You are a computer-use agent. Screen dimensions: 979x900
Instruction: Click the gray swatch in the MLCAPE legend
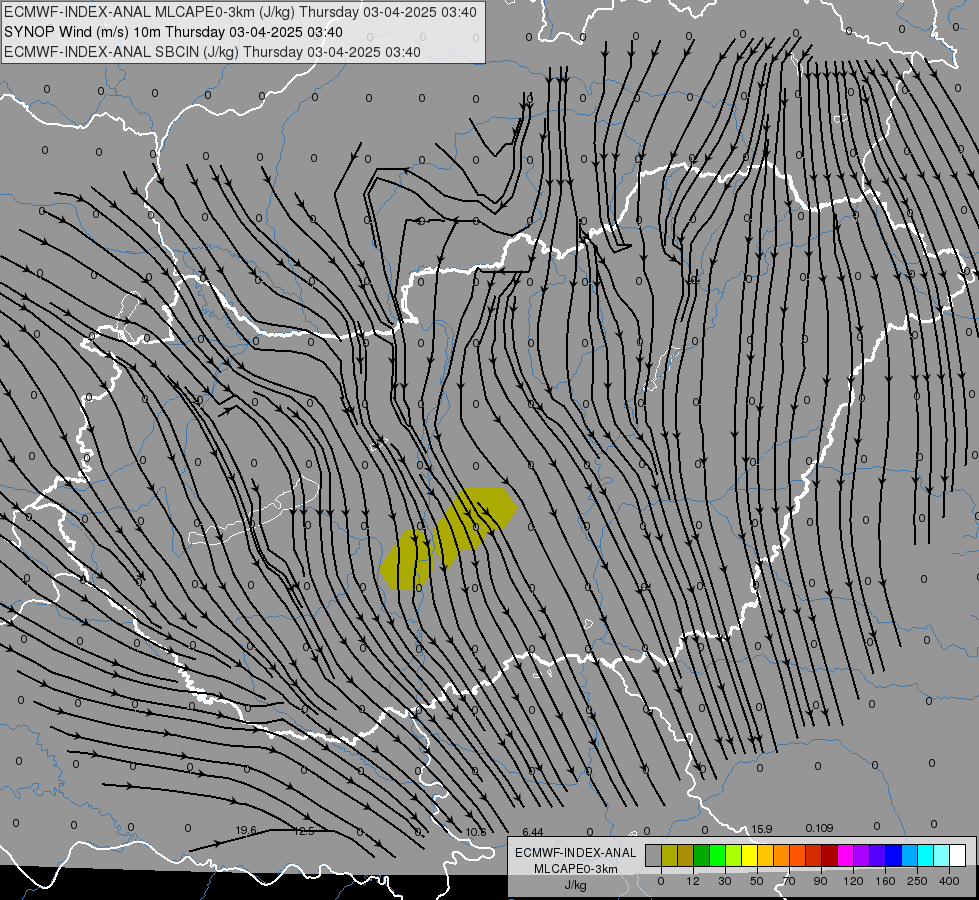(654, 855)
